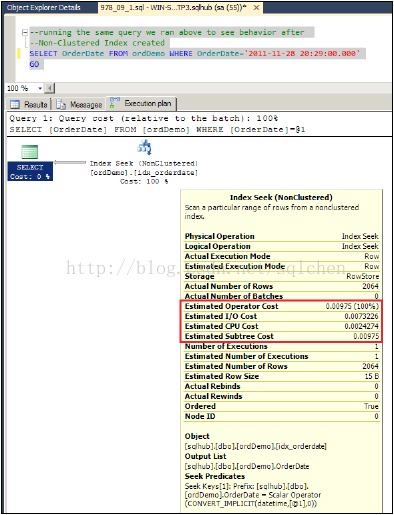Click Estimated Subtree Cost row

coord(282,336)
